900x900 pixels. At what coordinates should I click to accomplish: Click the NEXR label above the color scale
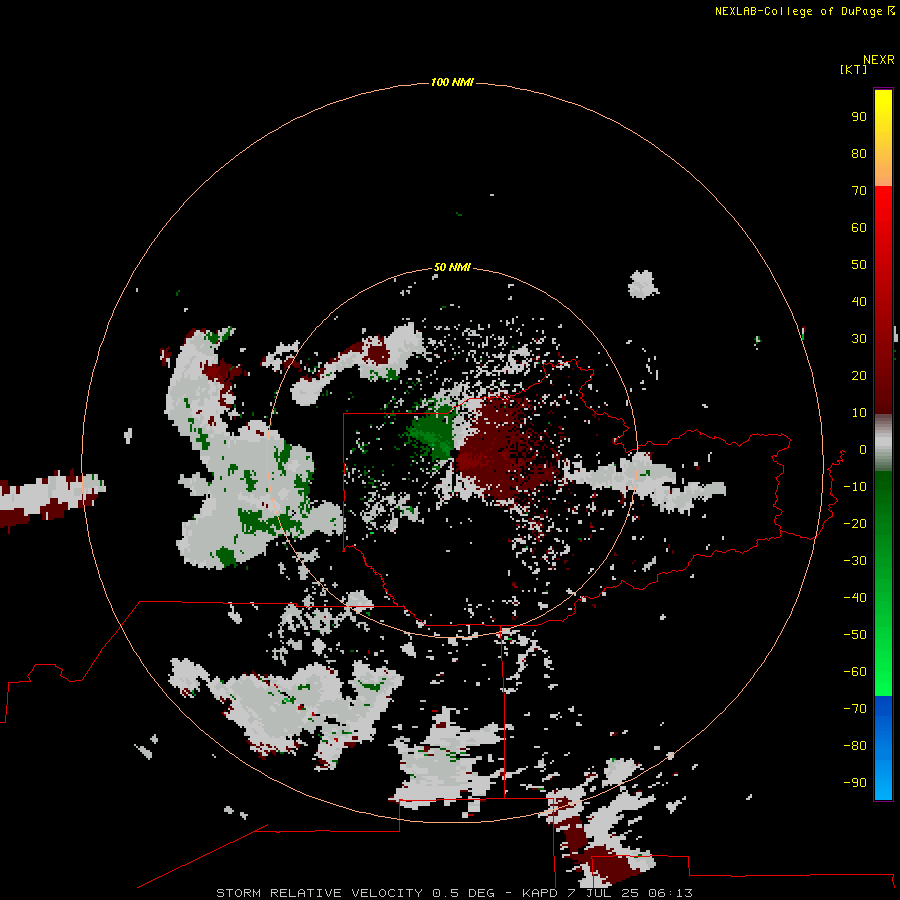point(879,60)
